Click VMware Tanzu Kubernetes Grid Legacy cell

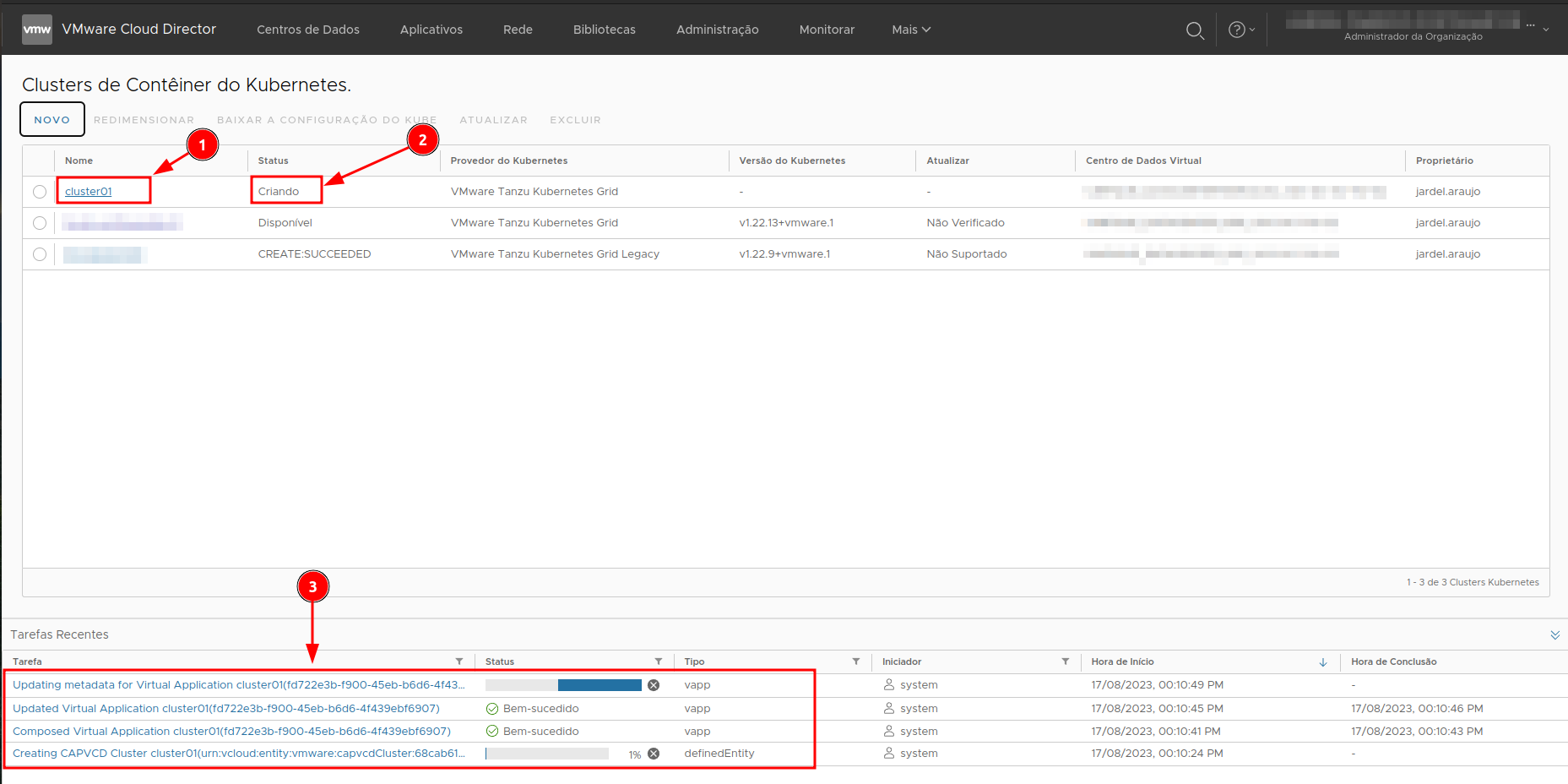(555, 254)
